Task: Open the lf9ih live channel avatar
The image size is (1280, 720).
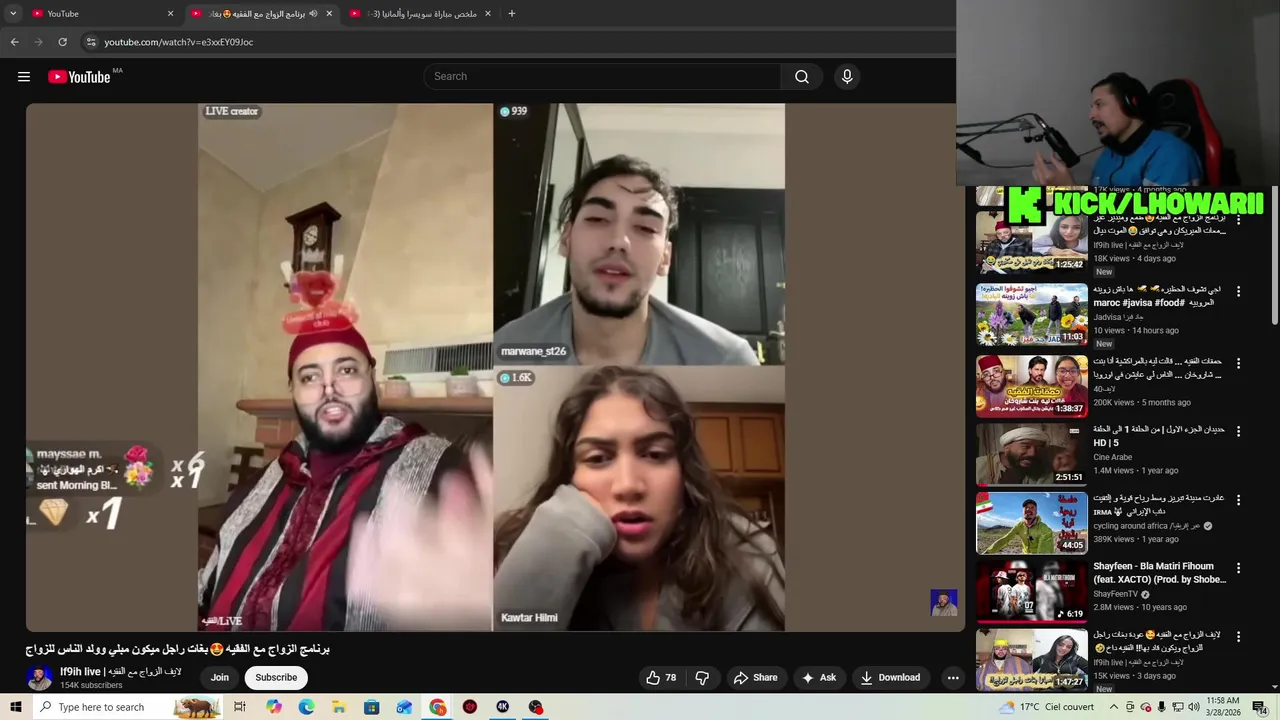Action: pyautogui.click(x=39, y=678)
